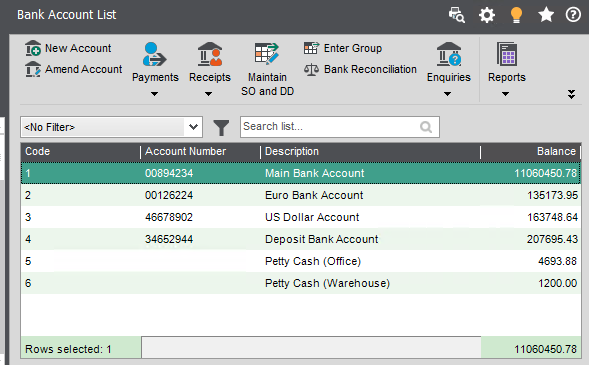
Task: Click the Rows selected: 1 status text
Action: click(x=68, y=349)
